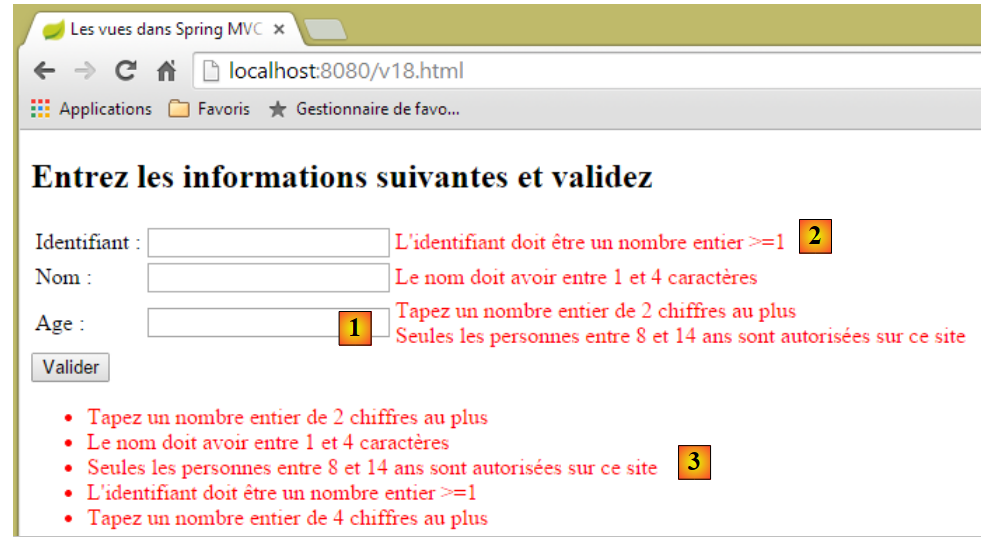
Task: Select the 'Les vues dans Spring MVC' tab
Action: pyautogui.click(x=160, y=30)
